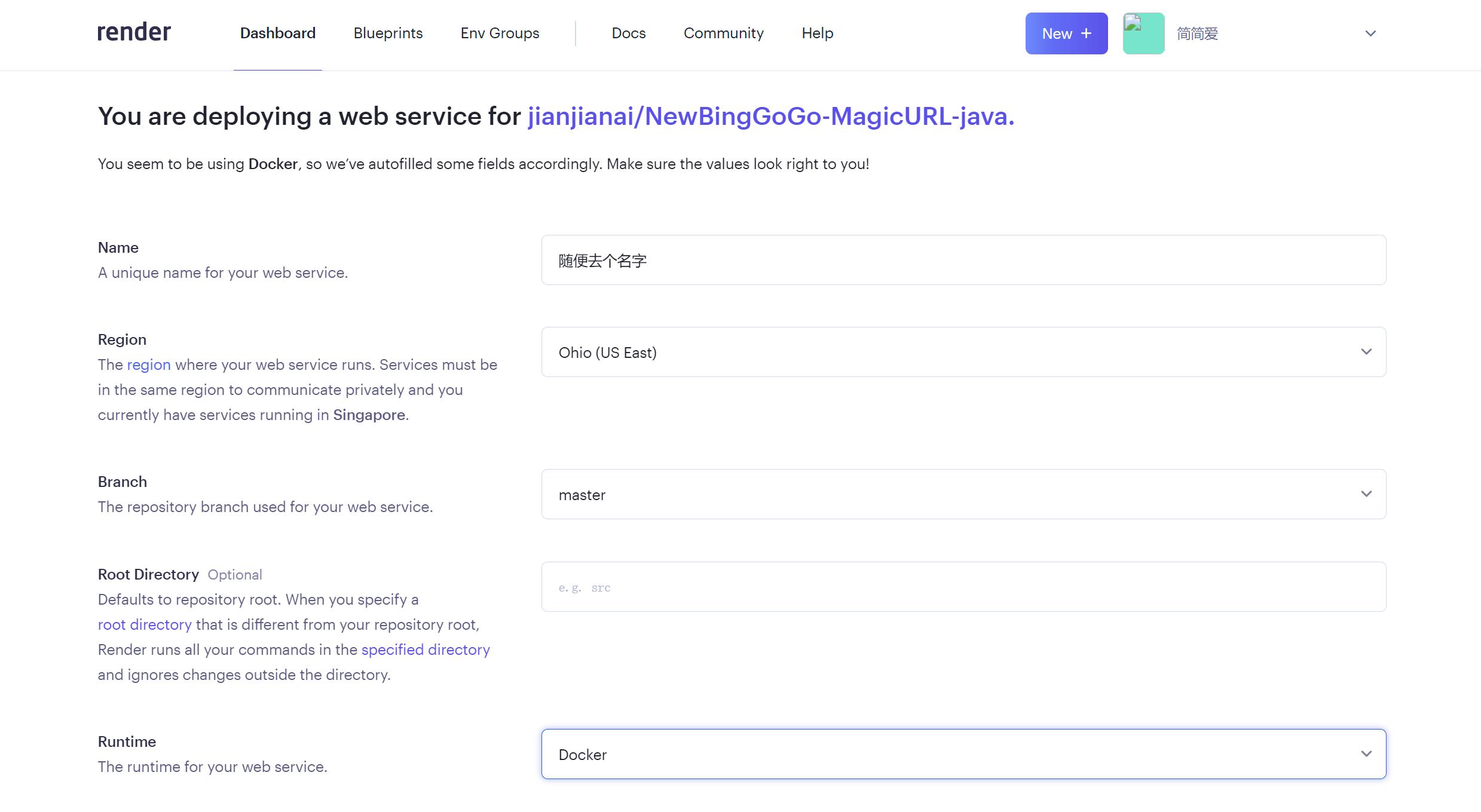
Task: Click the specified directory link
Action: tap(425, 649)
